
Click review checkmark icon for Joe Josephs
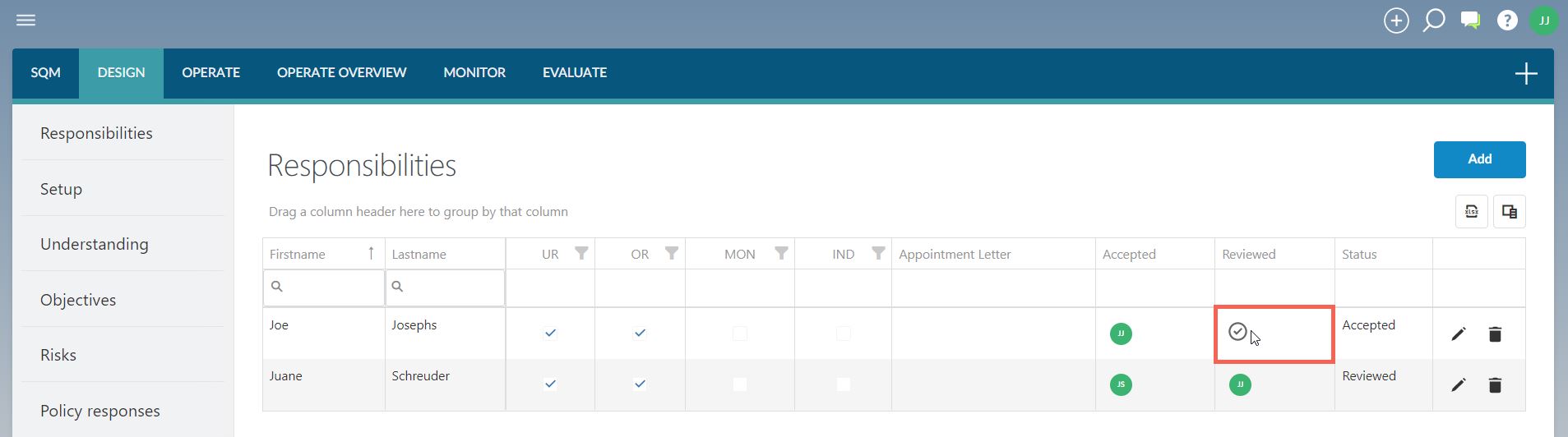(x=1237, y=332)
